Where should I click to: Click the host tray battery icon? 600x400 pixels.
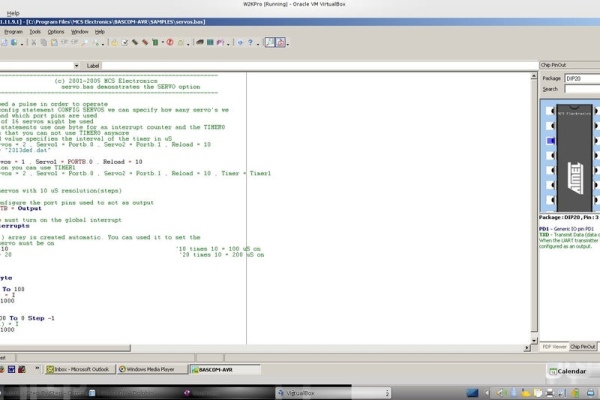point(575,393)
